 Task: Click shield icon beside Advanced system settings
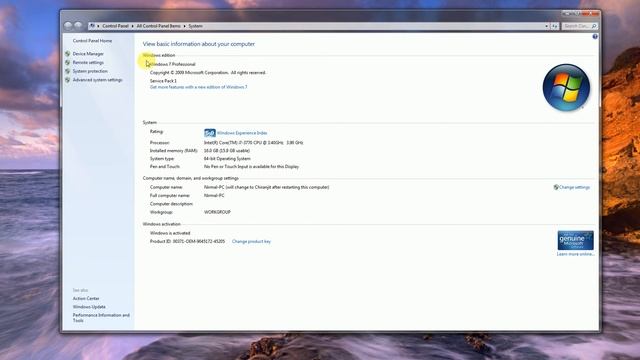pyautogui.click(x=68, y=80)
